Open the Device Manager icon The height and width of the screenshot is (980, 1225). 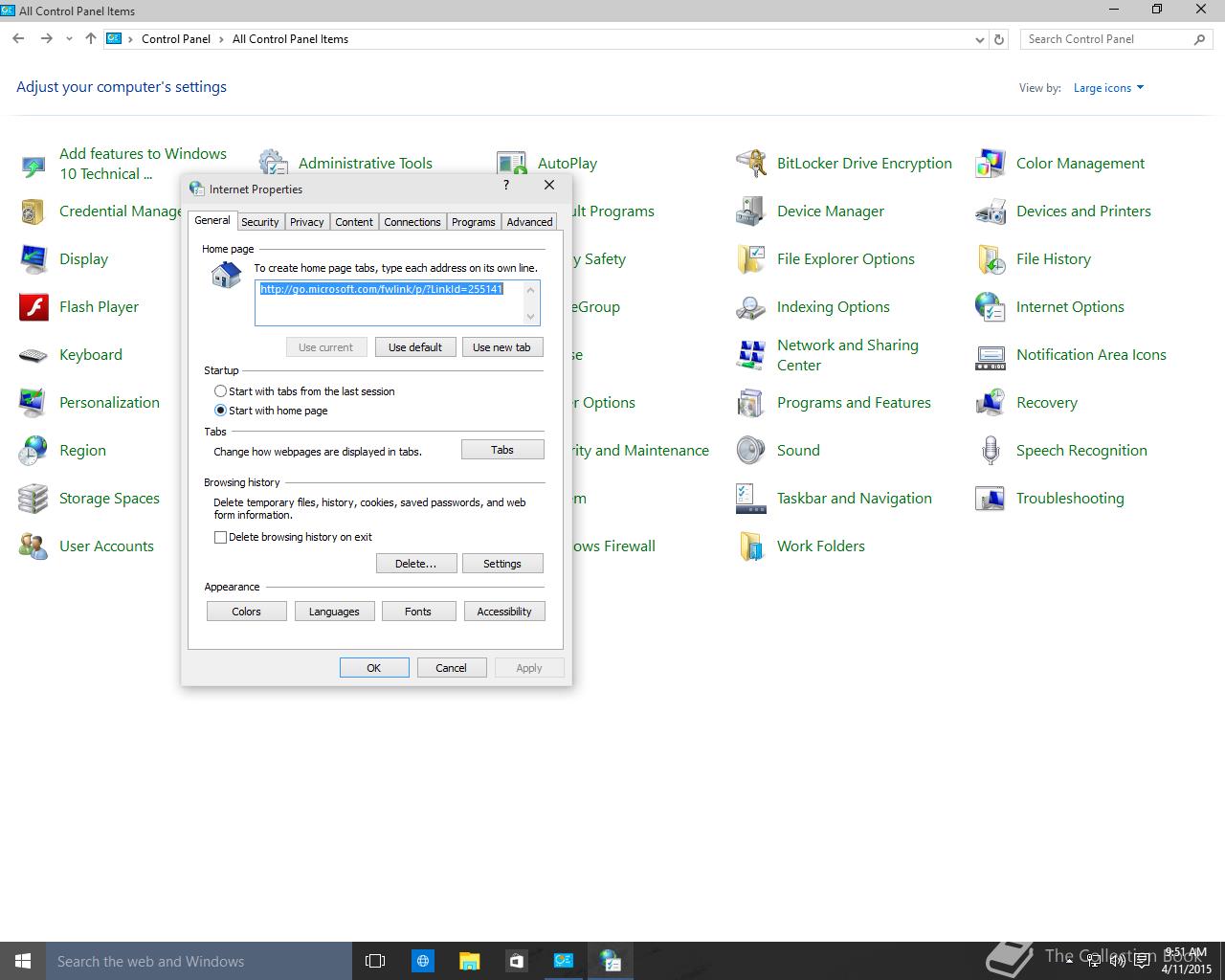[x=751, y=212]
